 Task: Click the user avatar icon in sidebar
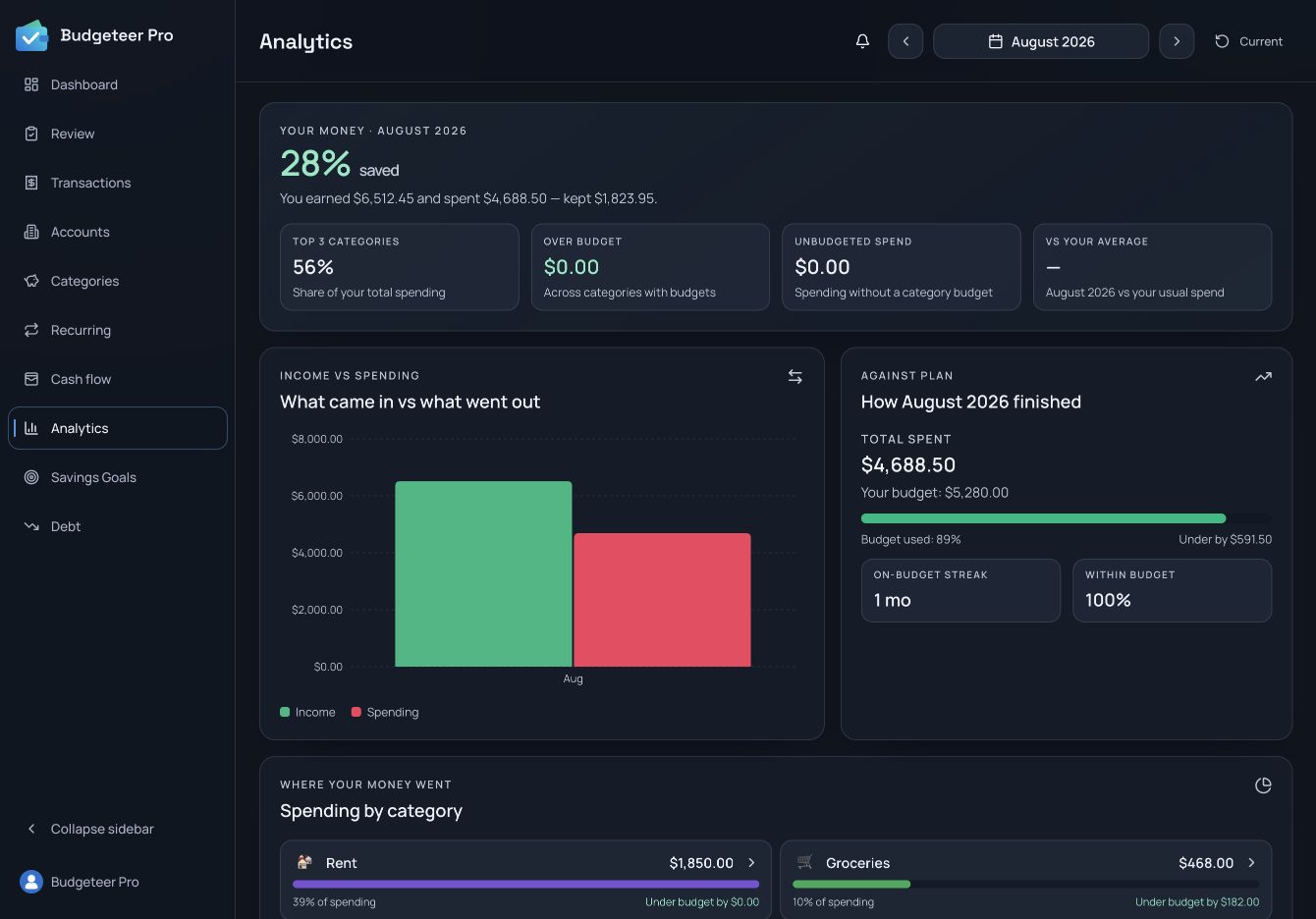tap(31, 882)
